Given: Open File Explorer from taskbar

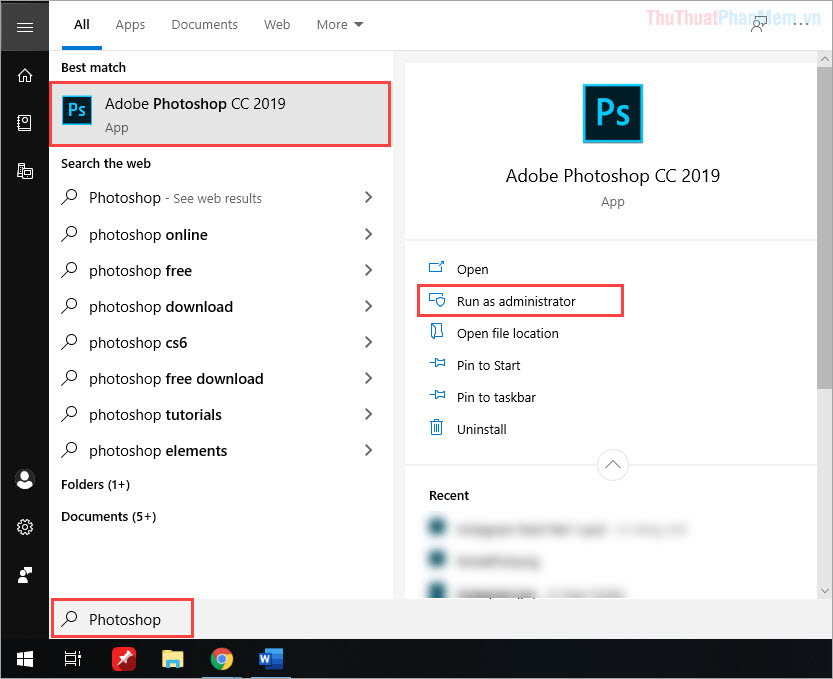Looking at the screenshot, I should (x=173, y=659).
